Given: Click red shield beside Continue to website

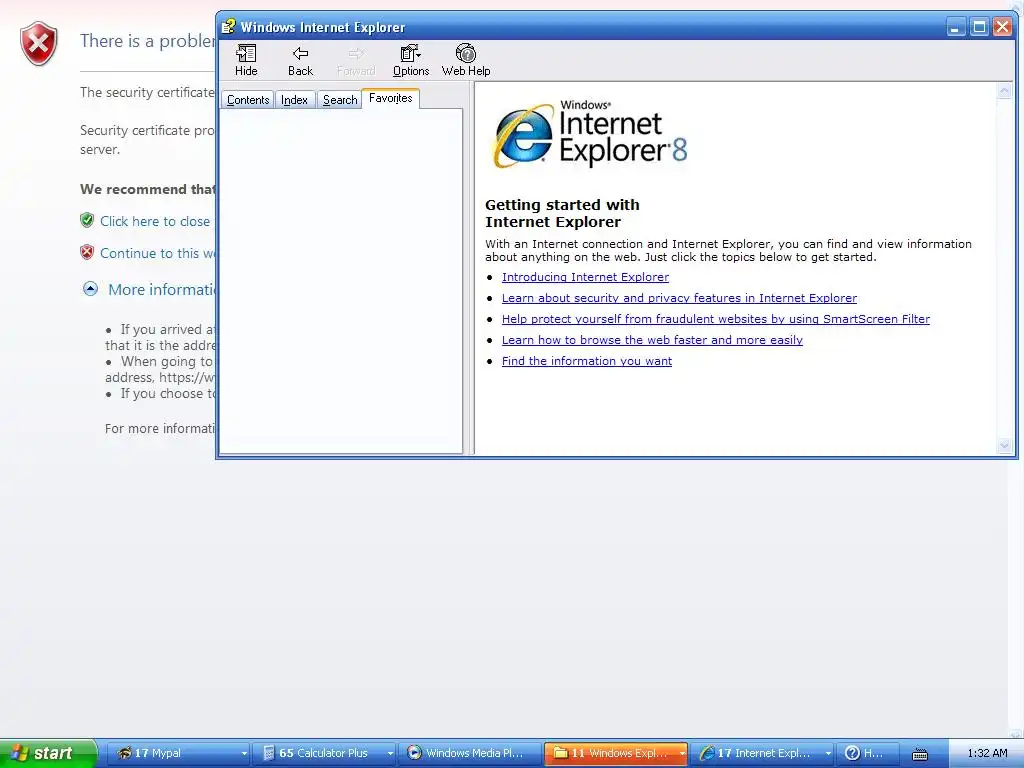Looking at the screenshot, I should [87, 252].
